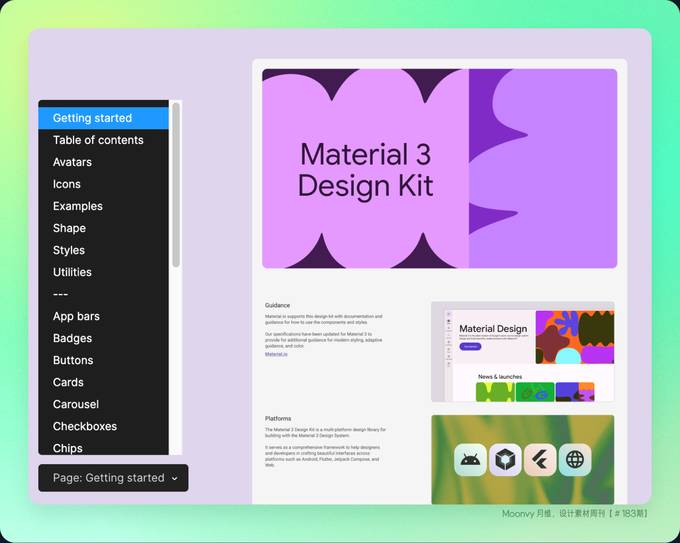680x543 pixels.
Task: Follow the Material.io link under Guidance
Action: (276, 354)
